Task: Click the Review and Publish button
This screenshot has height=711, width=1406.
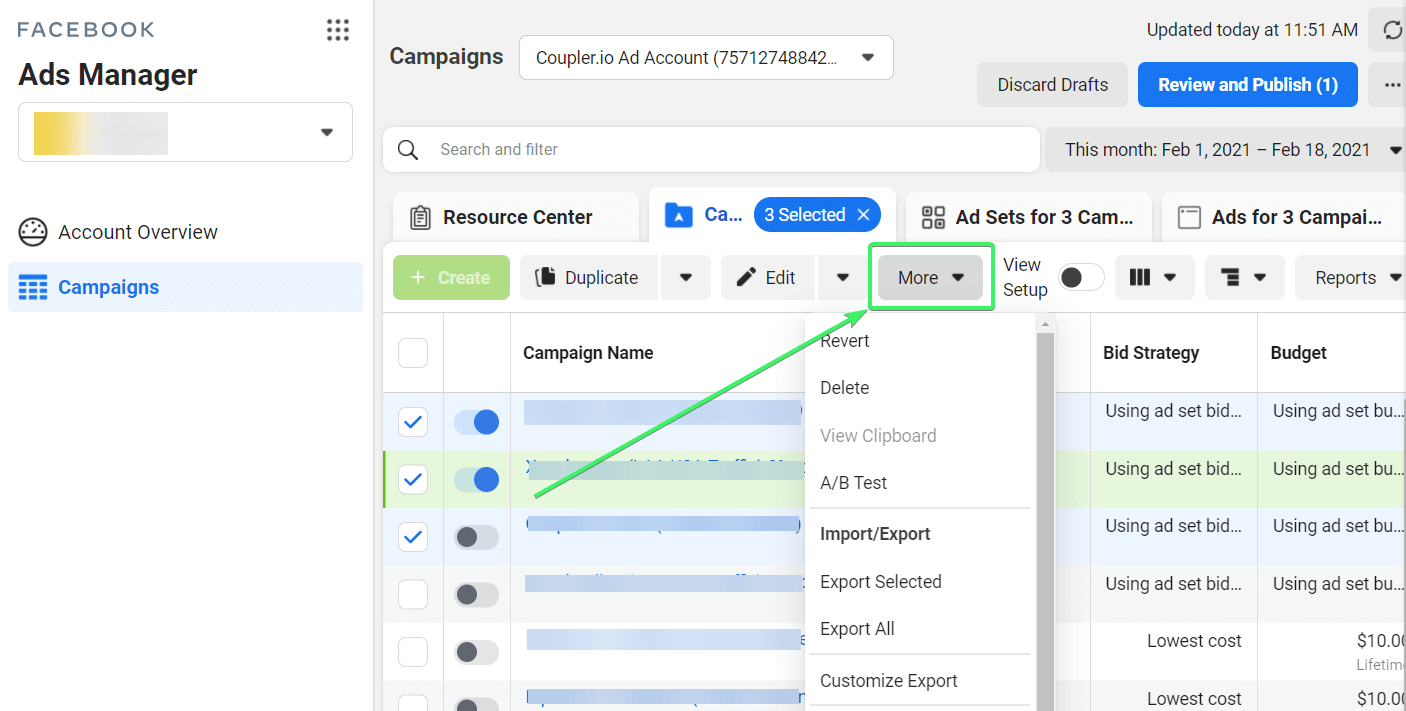Action: 1248,85
